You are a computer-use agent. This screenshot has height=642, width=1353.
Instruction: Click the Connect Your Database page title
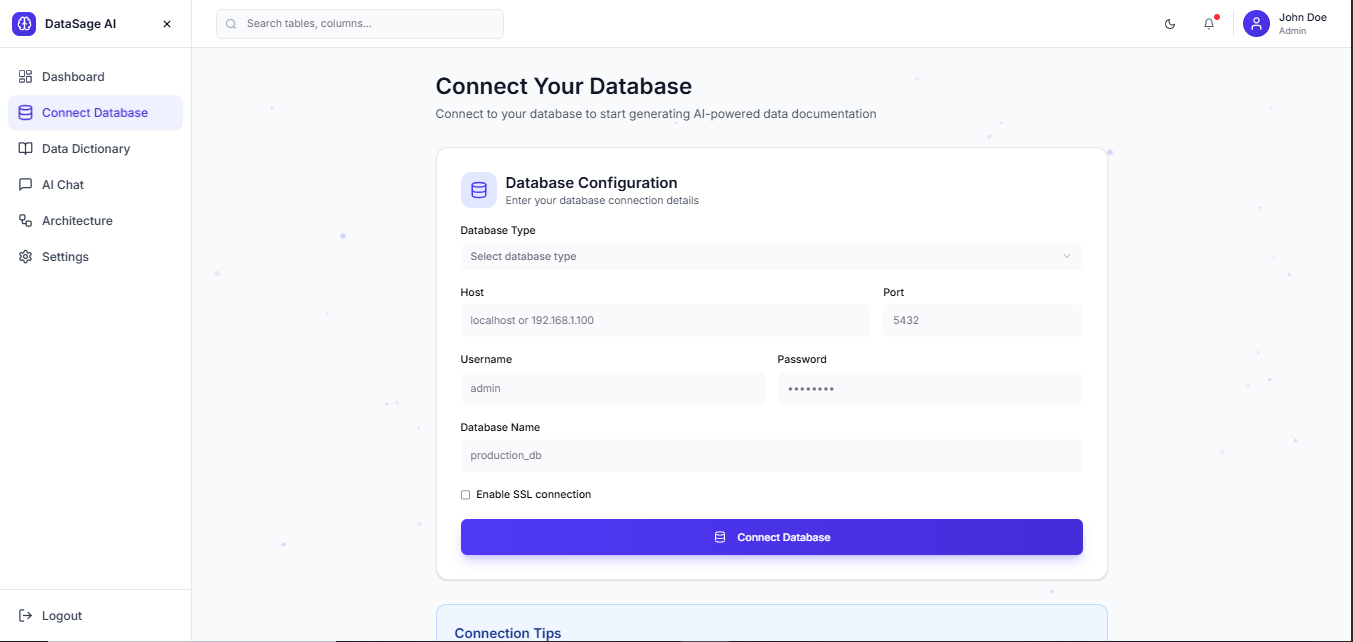(564, 86)
